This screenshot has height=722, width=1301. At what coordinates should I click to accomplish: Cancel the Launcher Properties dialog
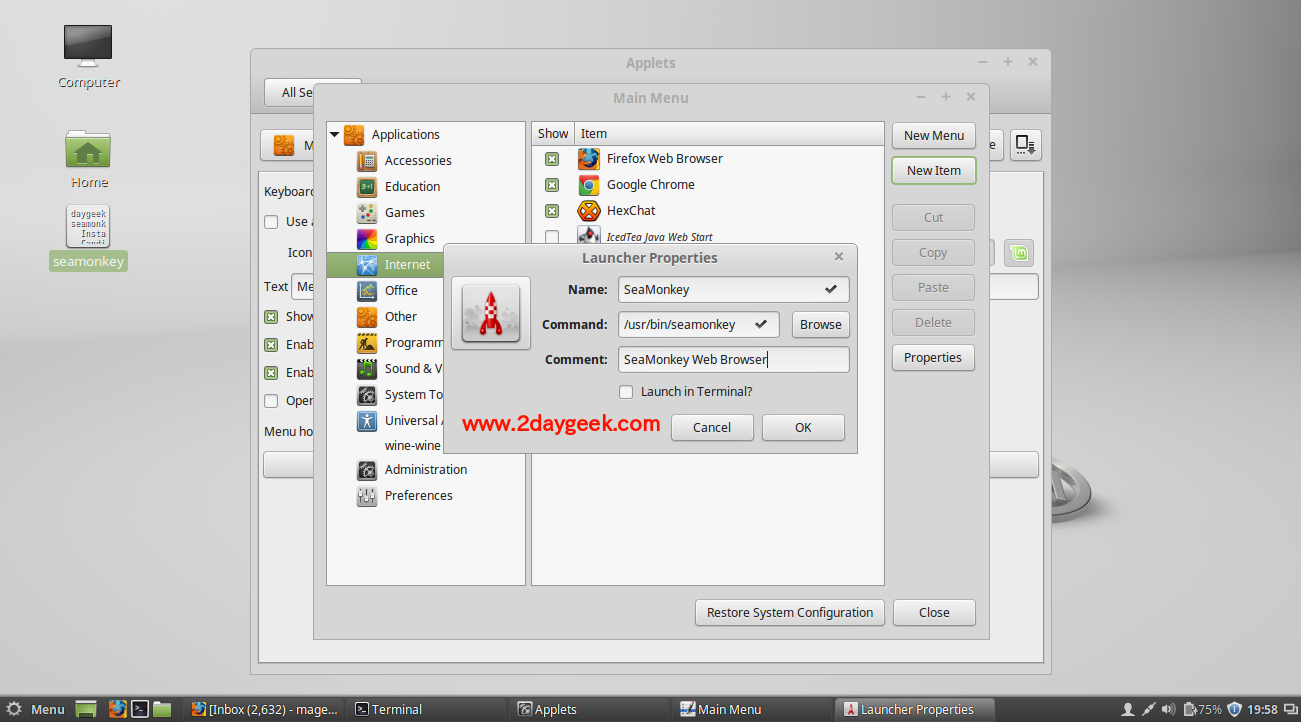[x=712, y=427]
